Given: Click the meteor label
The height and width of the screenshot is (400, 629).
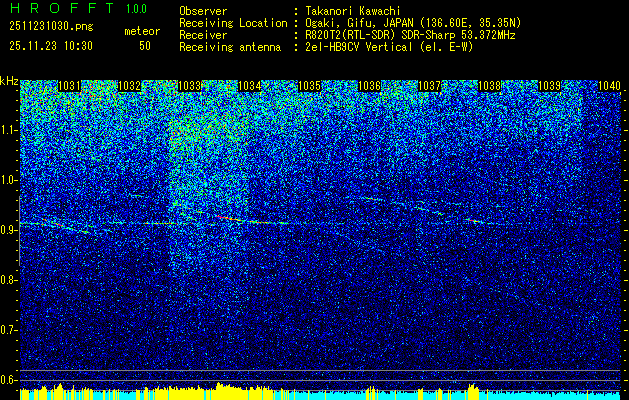Looking at the screenshot, I should click(142, 31).
